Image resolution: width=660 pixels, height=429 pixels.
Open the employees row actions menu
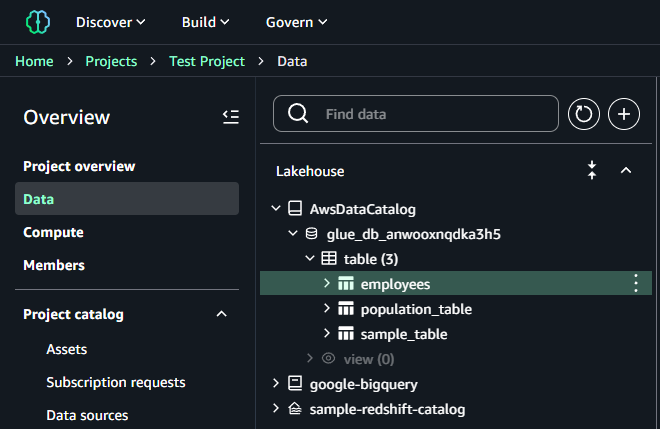tap(636, 283)
